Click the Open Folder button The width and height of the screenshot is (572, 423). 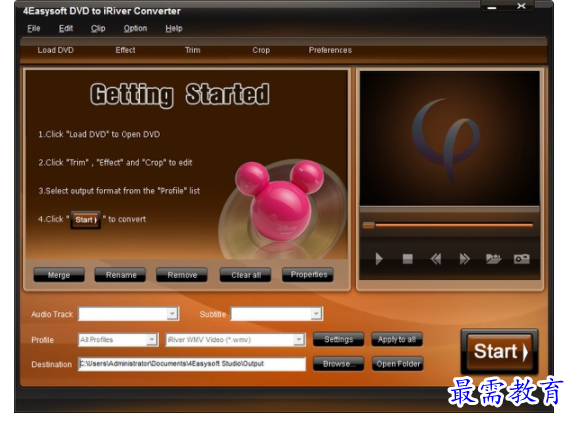(398, 364)
